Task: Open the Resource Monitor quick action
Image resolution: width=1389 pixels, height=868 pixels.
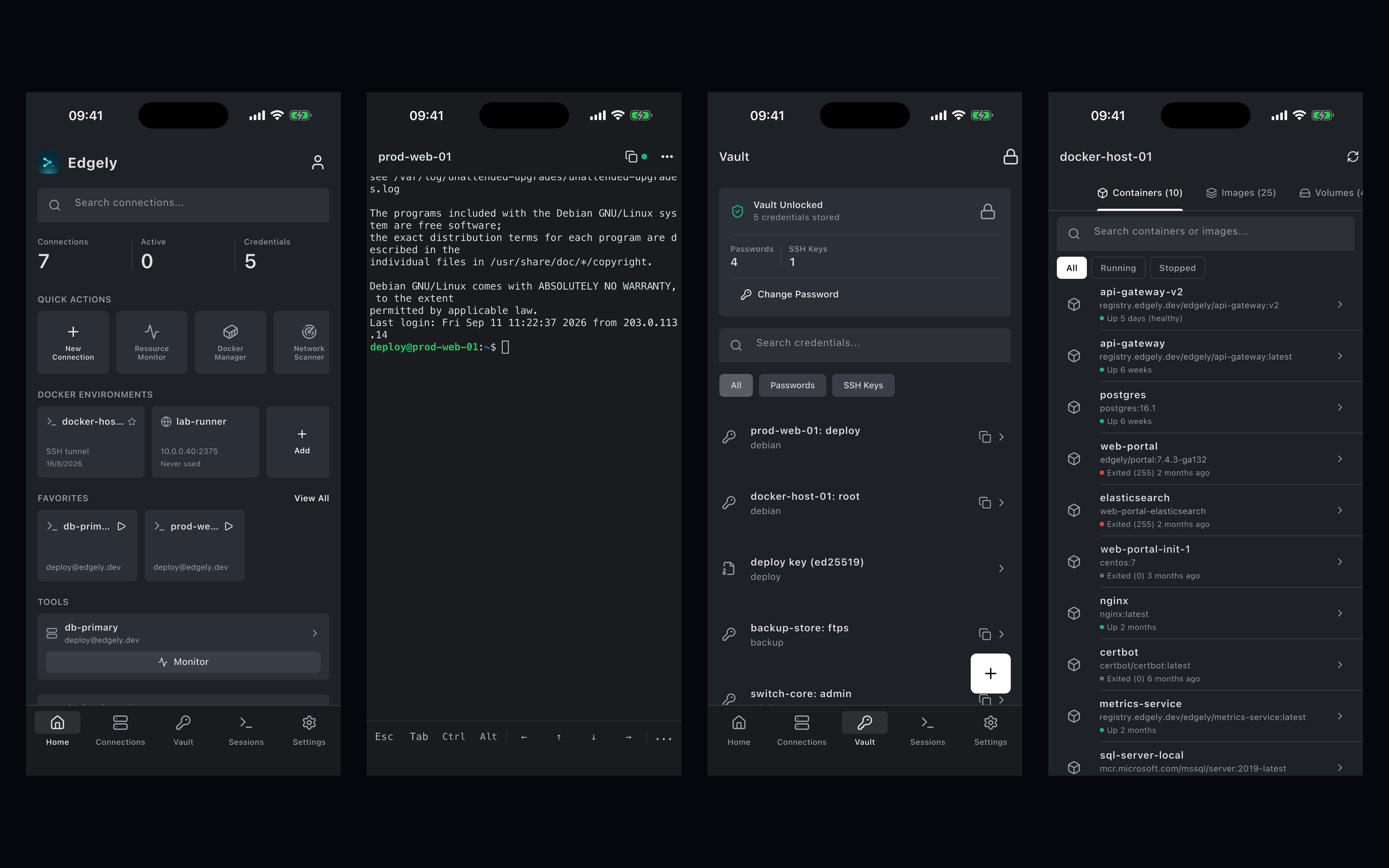Action: tap(151, 343)
